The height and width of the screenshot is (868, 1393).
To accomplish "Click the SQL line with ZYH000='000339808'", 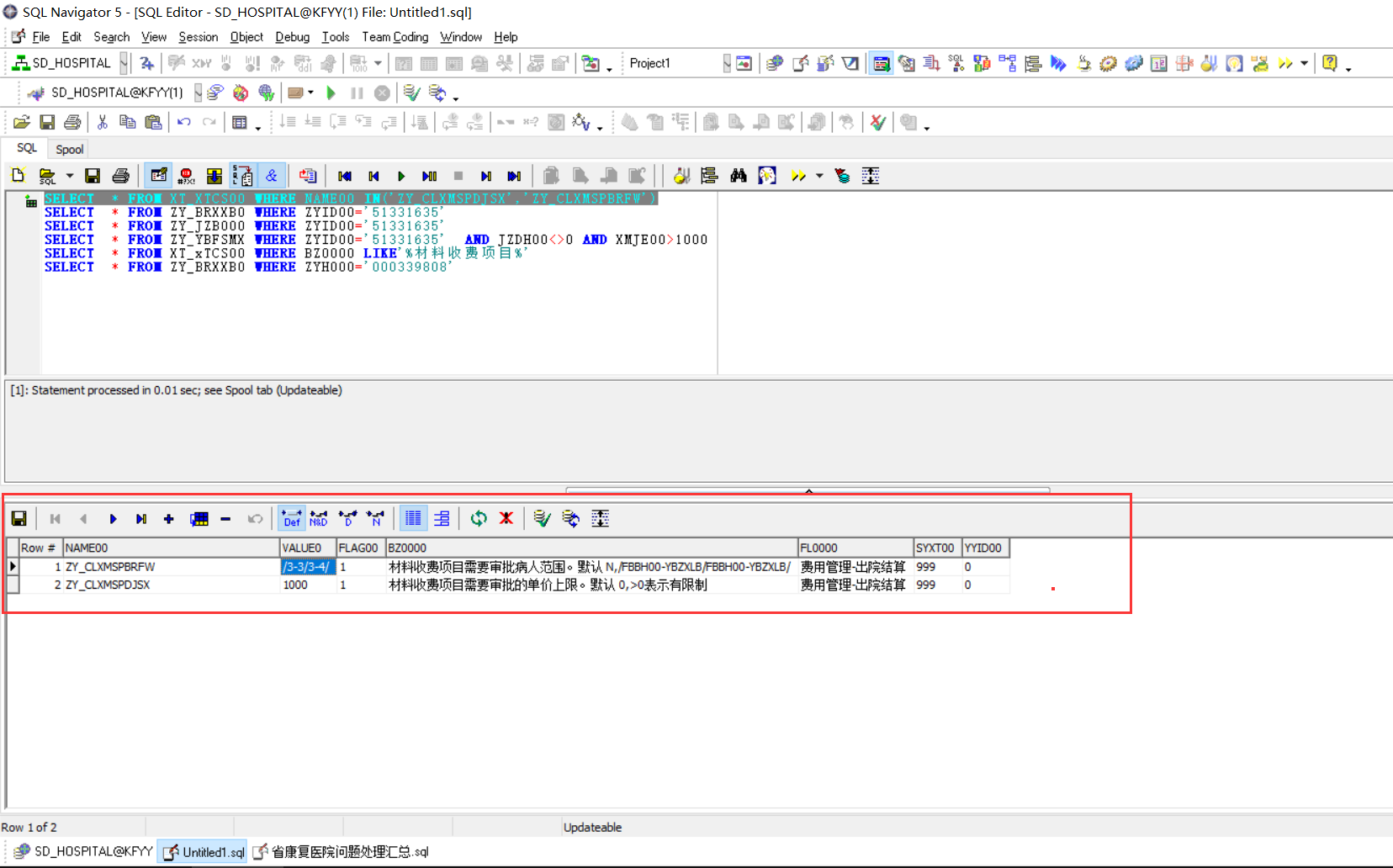I will [x=248, y=267].
